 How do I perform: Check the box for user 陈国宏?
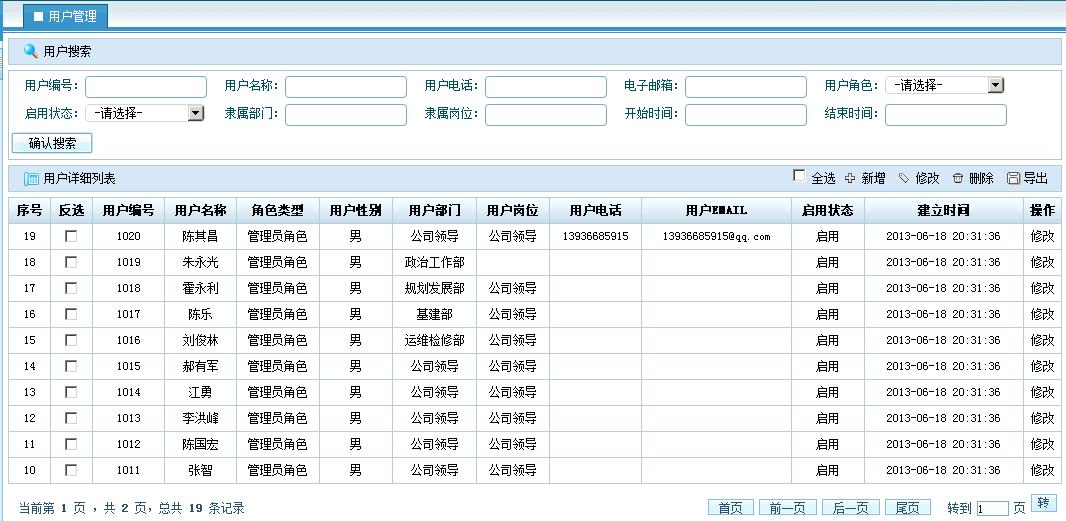(71, 443)
